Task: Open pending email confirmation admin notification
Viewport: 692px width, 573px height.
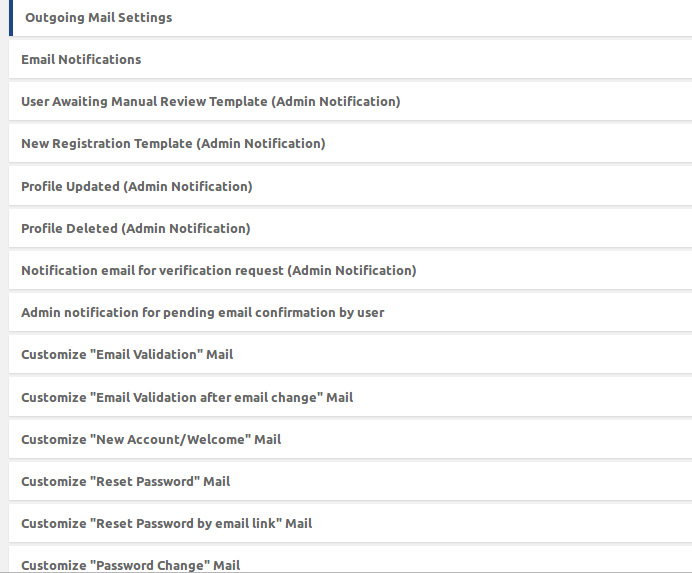Action: tap(202, 313)
